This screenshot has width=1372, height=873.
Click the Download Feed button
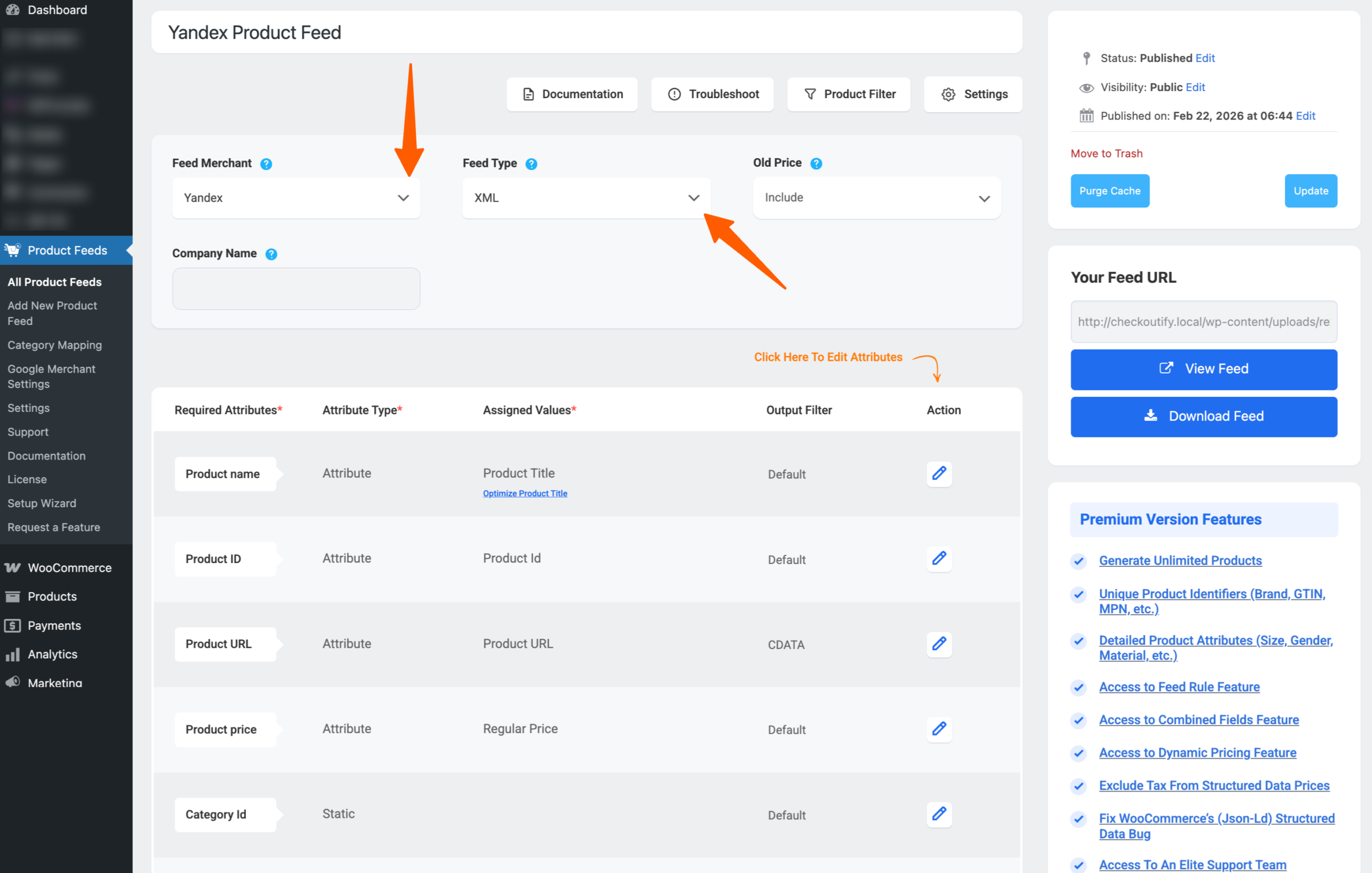(x=1203, y=416)
